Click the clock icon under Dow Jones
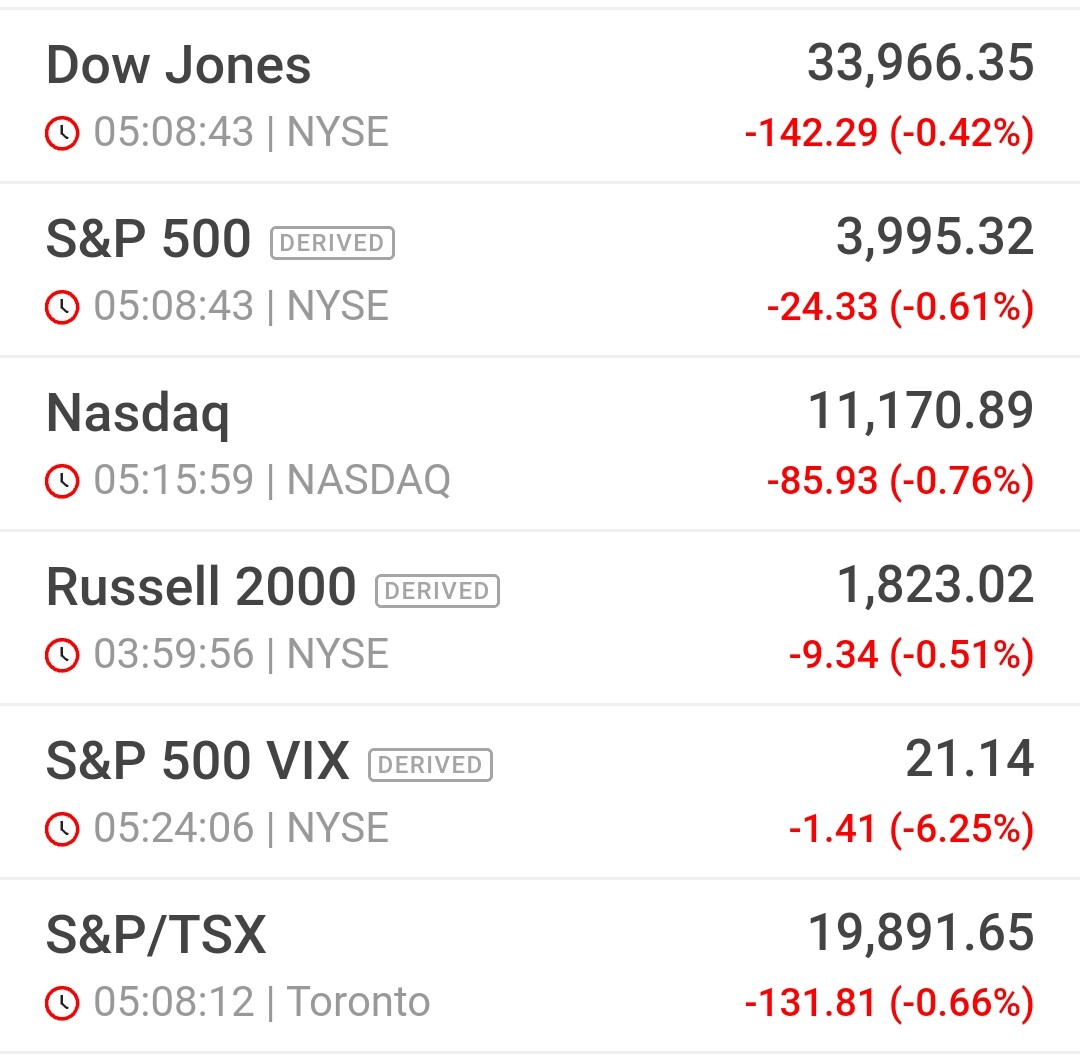Viewport: 1080px width, 1062px height. 62,134
